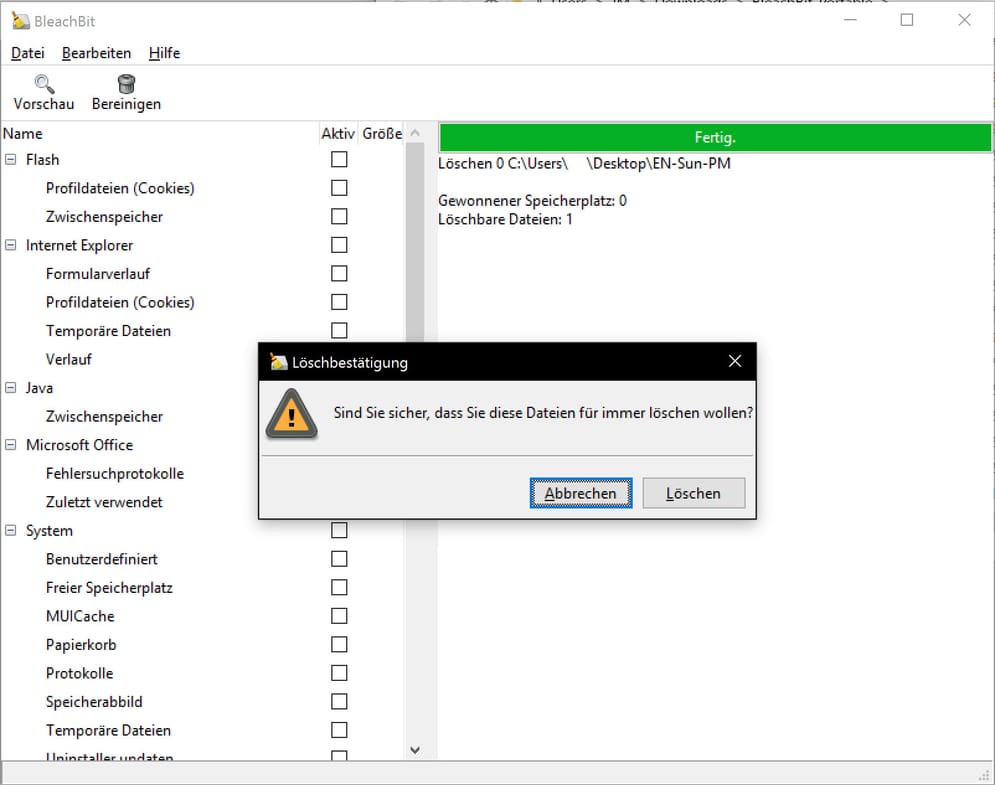
Task: Click the resize grip in the status bar corner
Action: point(985,775)
